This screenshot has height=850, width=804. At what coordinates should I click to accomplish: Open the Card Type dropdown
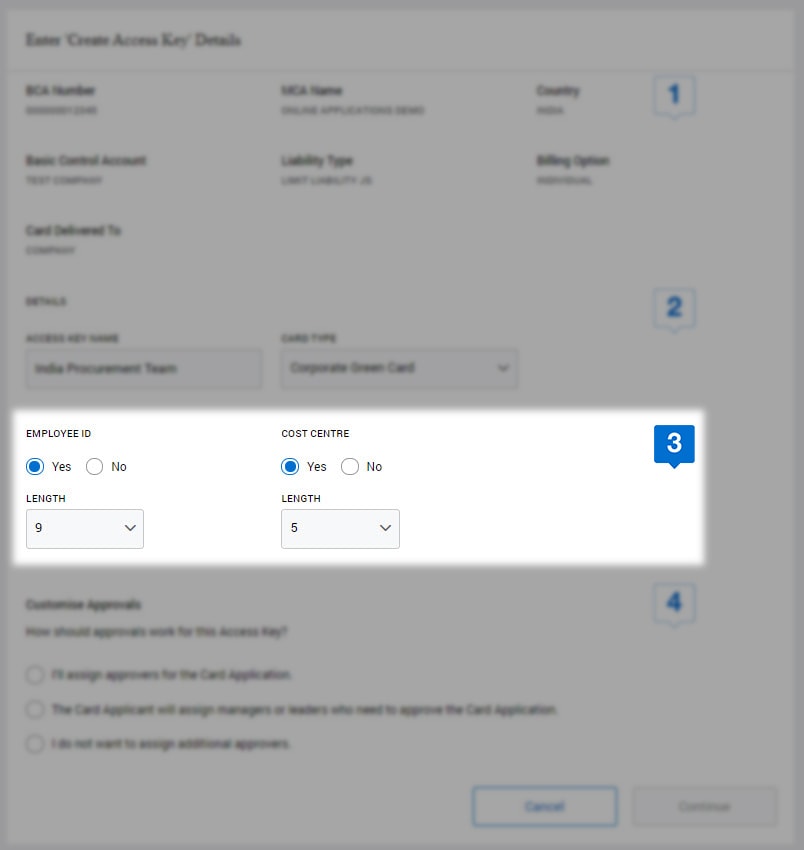(398, 368)
